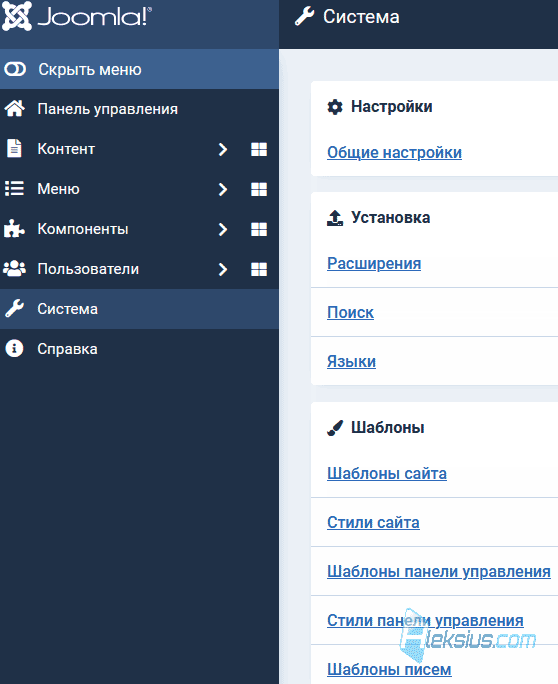Go to Панель управления menu item
This screenshot has width=558, height=684.
(140, 109)
